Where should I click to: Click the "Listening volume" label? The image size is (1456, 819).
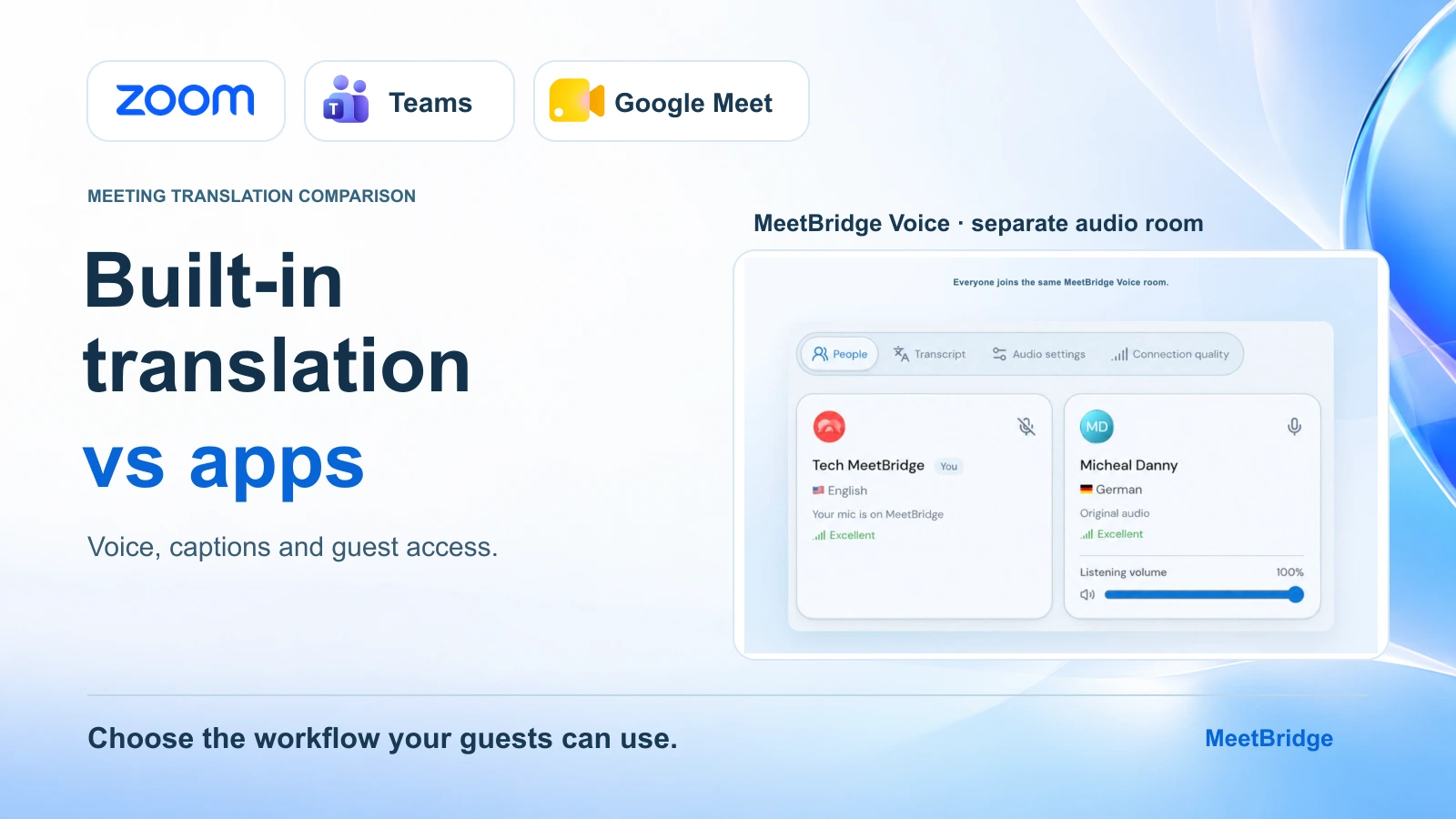coord(1123,572)
